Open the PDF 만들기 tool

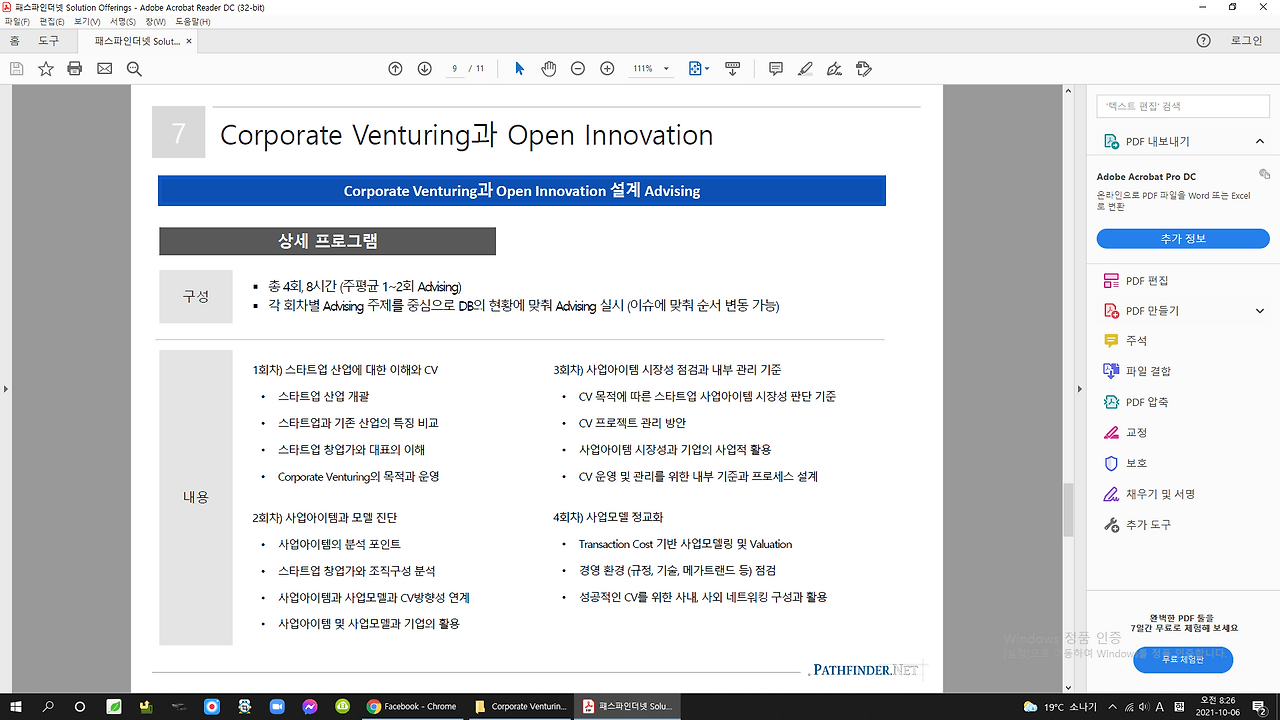1142,311
